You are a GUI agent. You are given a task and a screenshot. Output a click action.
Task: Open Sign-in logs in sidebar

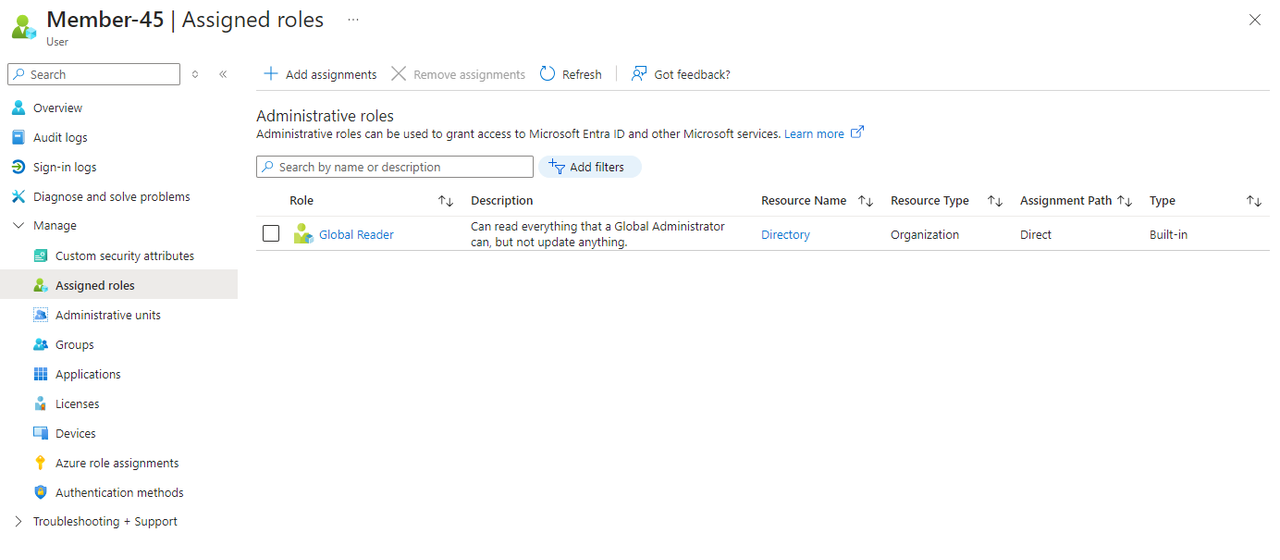point(64,167)
